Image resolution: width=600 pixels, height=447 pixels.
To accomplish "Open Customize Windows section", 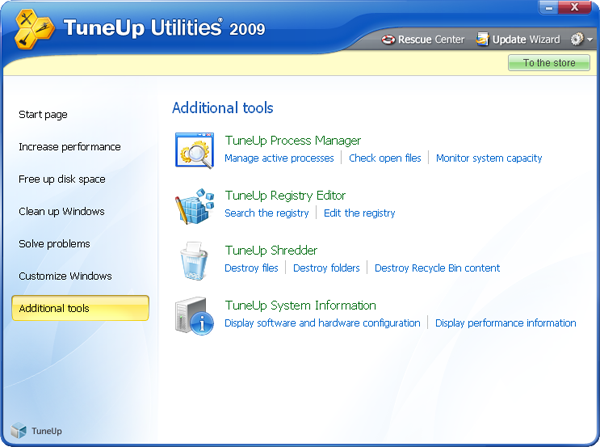I will (x=65, y=276).
